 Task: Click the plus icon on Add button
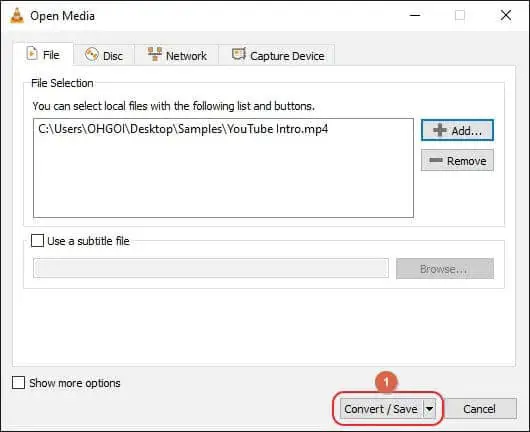[440, 130]
